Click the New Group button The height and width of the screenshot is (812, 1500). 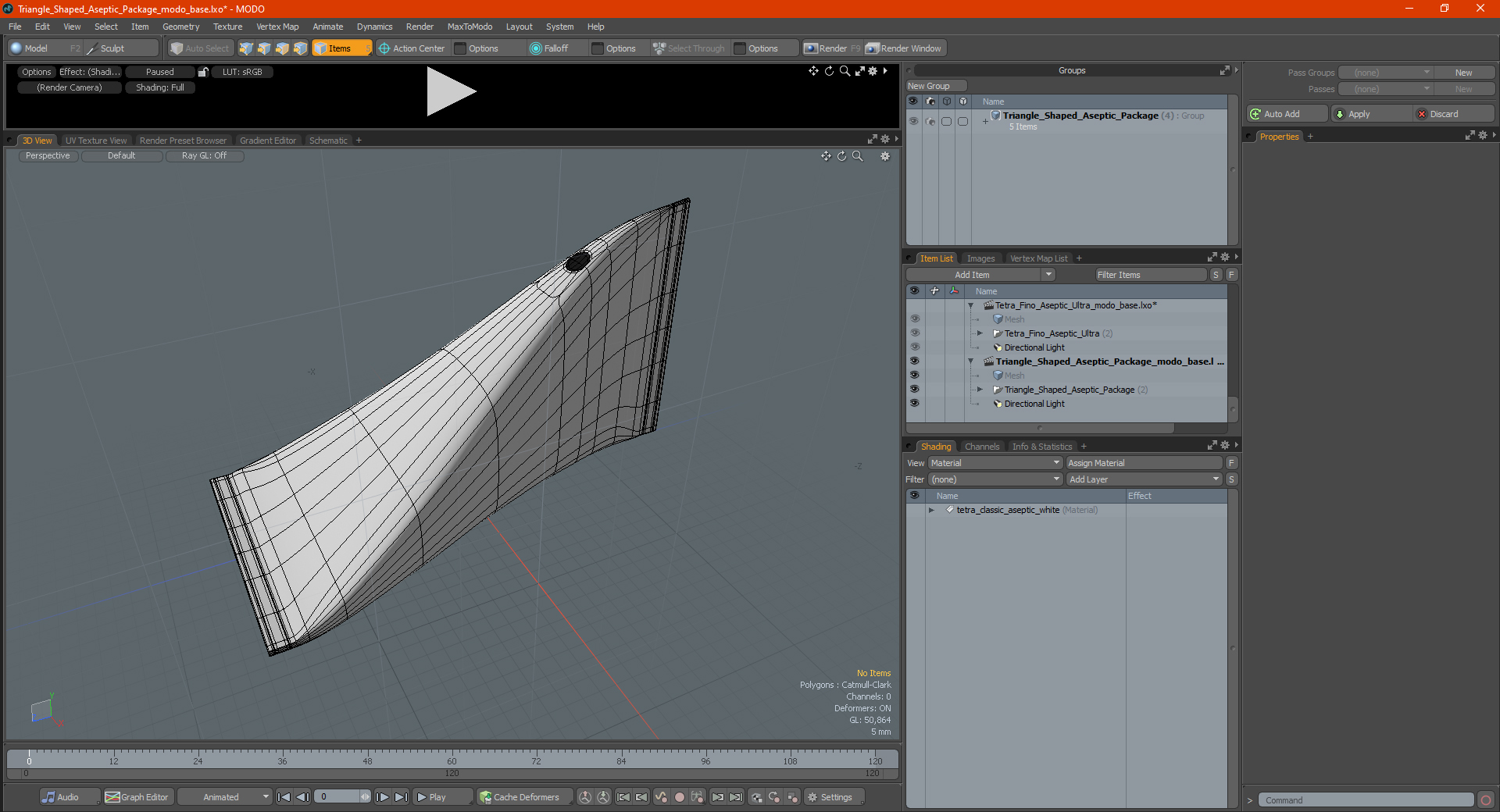click(936, 86)
